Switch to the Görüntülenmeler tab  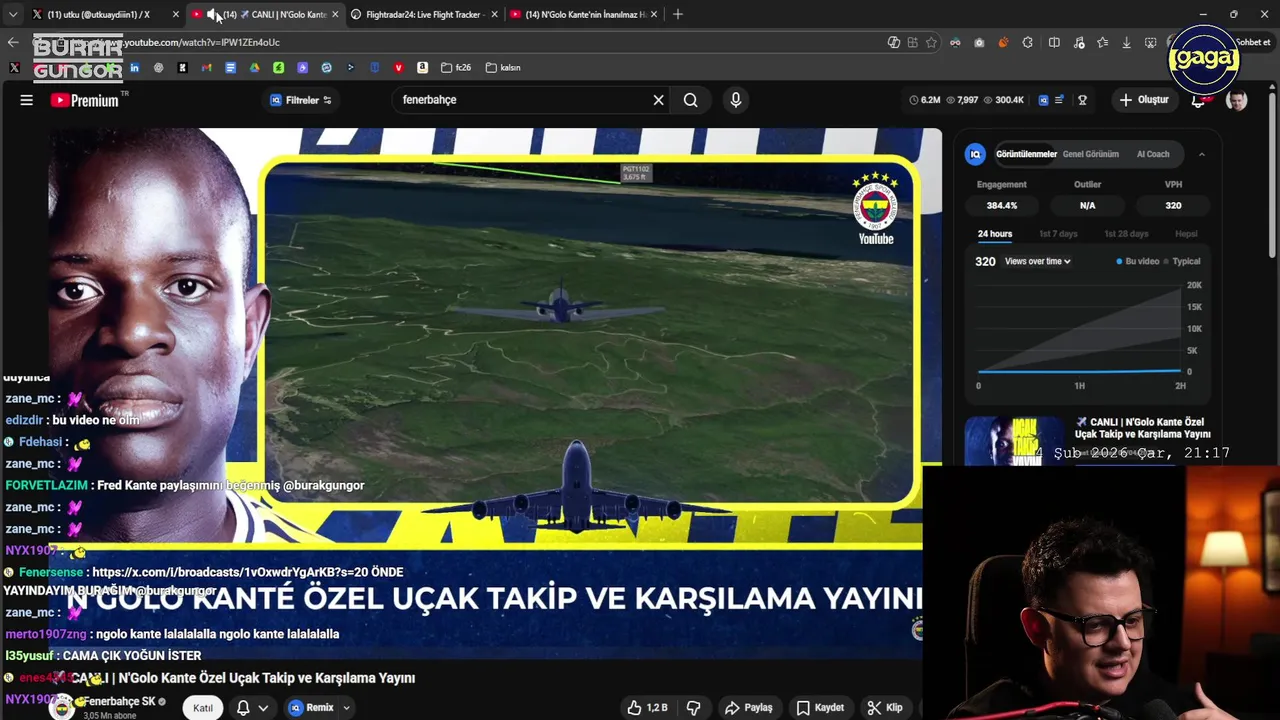point(1026,154)
